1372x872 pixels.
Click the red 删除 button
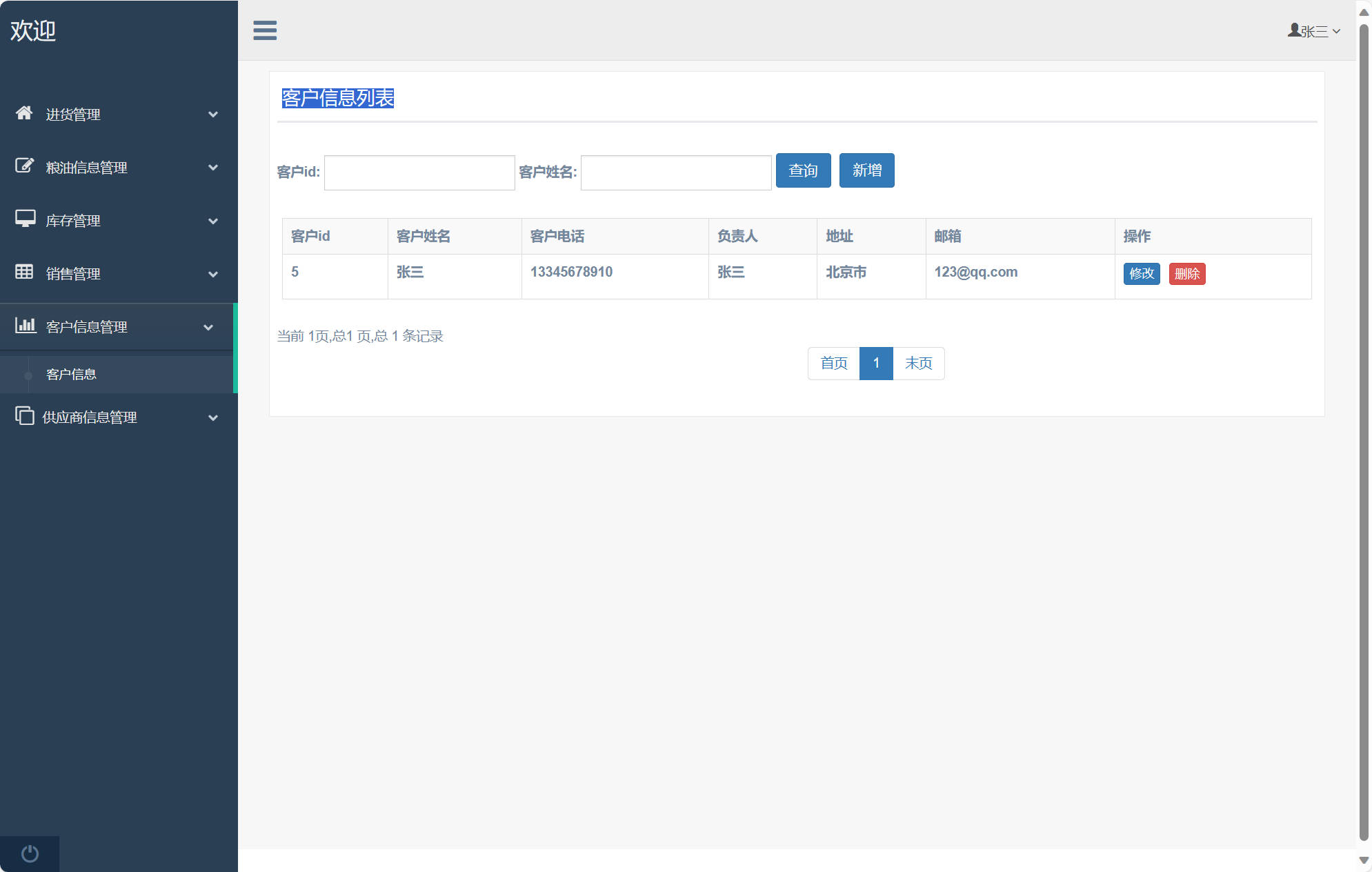1186,274
